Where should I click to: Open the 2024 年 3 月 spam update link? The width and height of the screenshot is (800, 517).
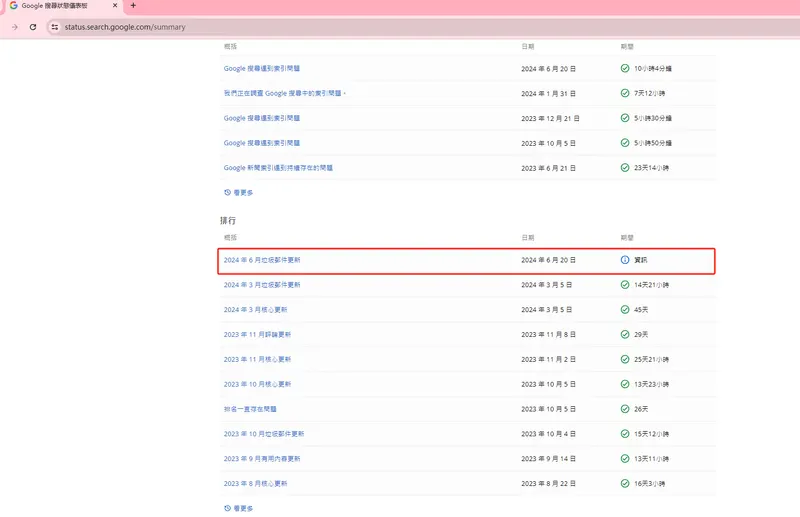[262, 285]
